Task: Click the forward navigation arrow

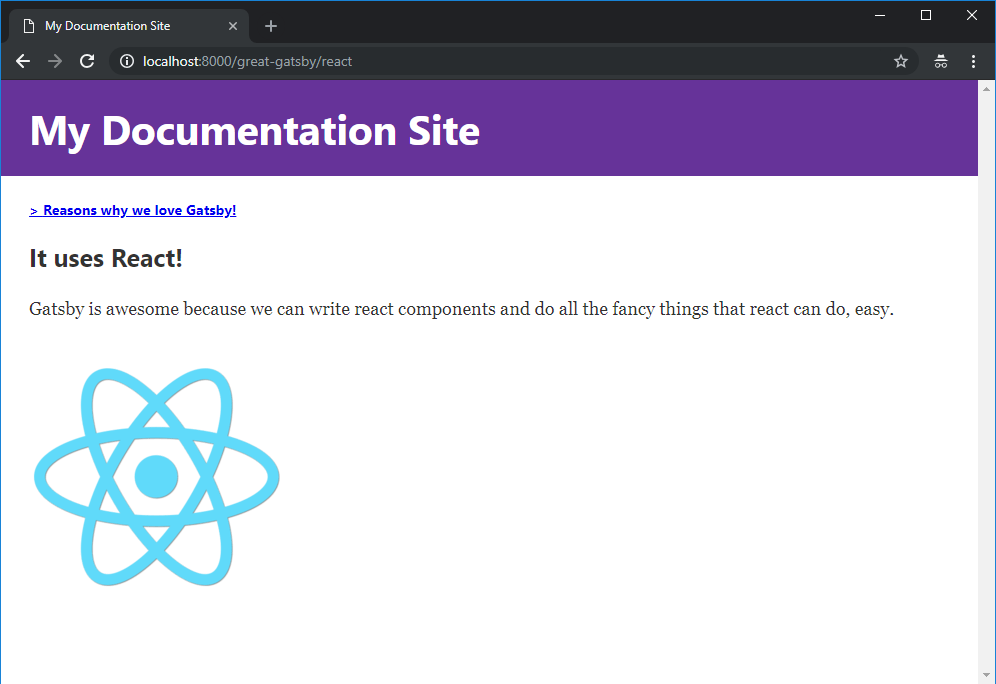Action: 54,61
